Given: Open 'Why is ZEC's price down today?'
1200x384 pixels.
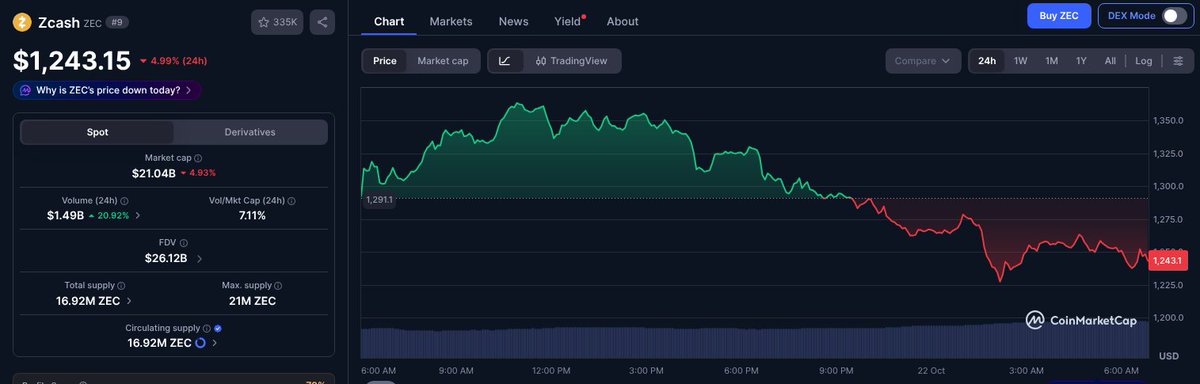Looking at the screenshot, I should [x=107, y=90].
